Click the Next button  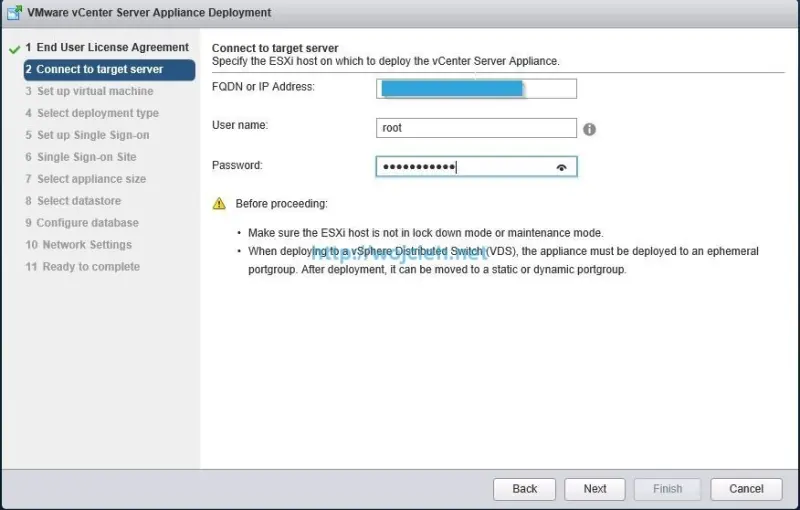point(595,489)
